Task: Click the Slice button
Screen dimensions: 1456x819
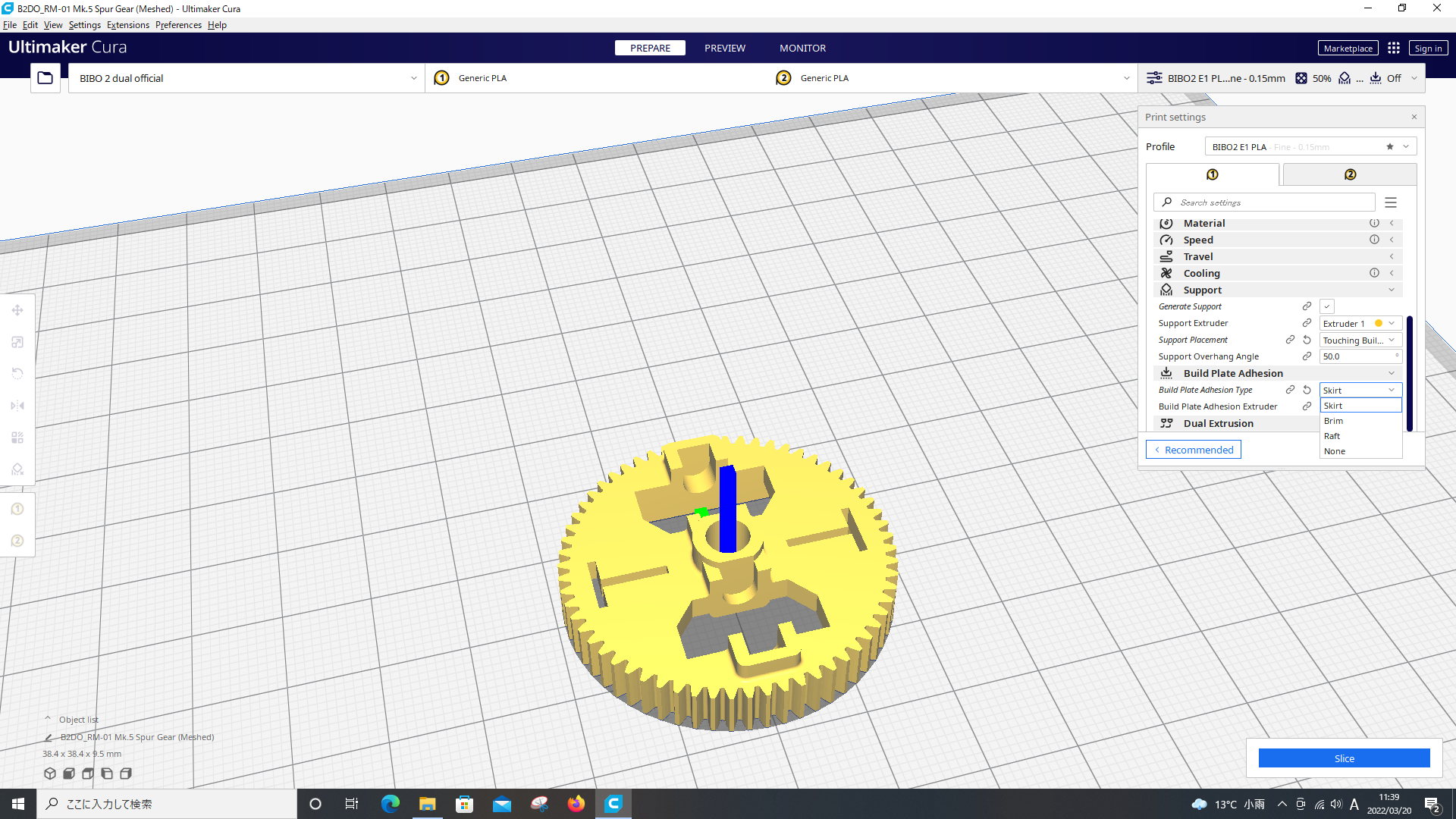Action: pos(1344,758)
